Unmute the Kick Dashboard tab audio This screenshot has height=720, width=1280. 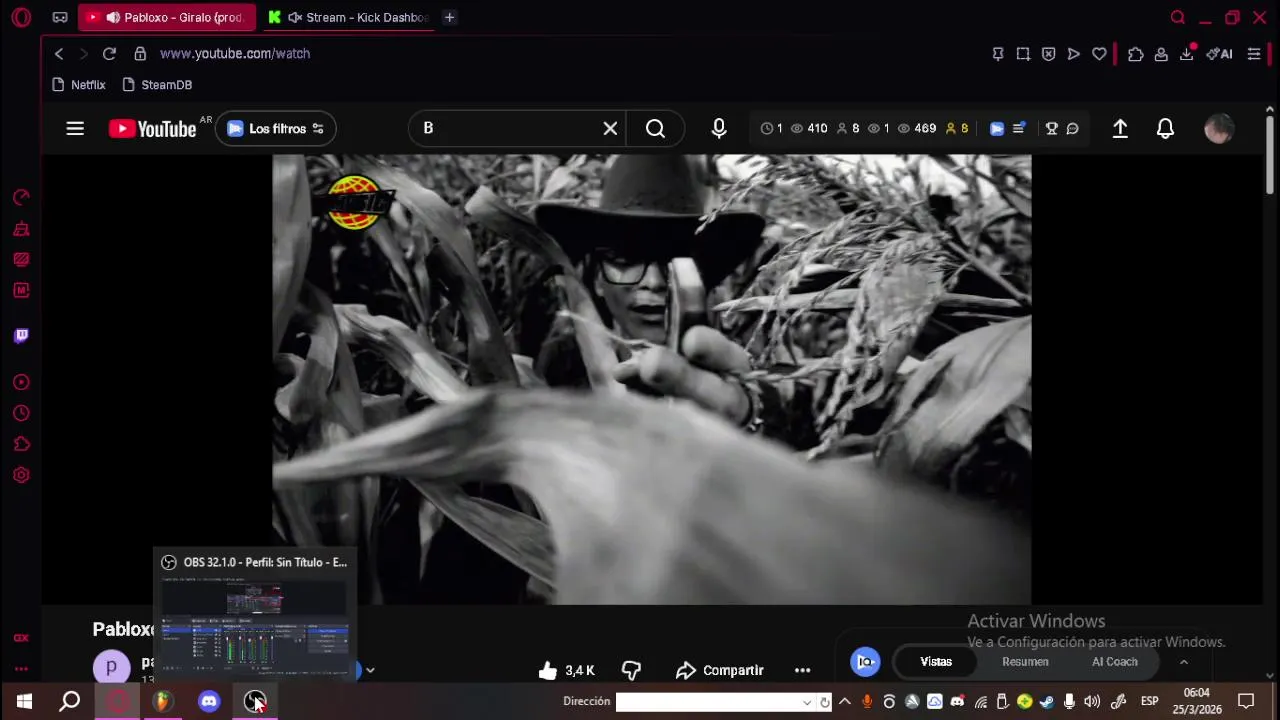[295, 17]
